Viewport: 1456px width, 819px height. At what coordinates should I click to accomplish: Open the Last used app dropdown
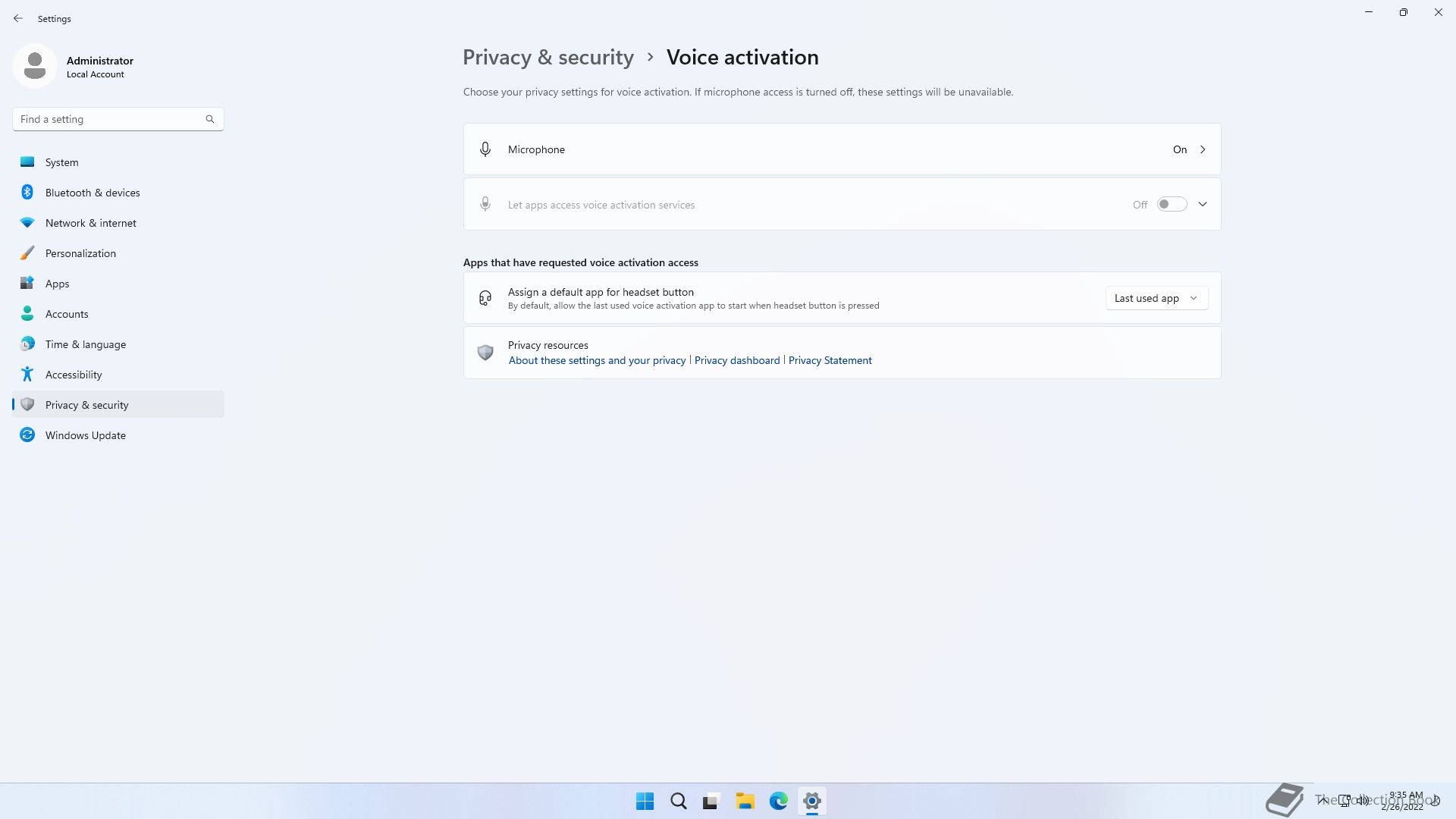tap(1156, 298)
